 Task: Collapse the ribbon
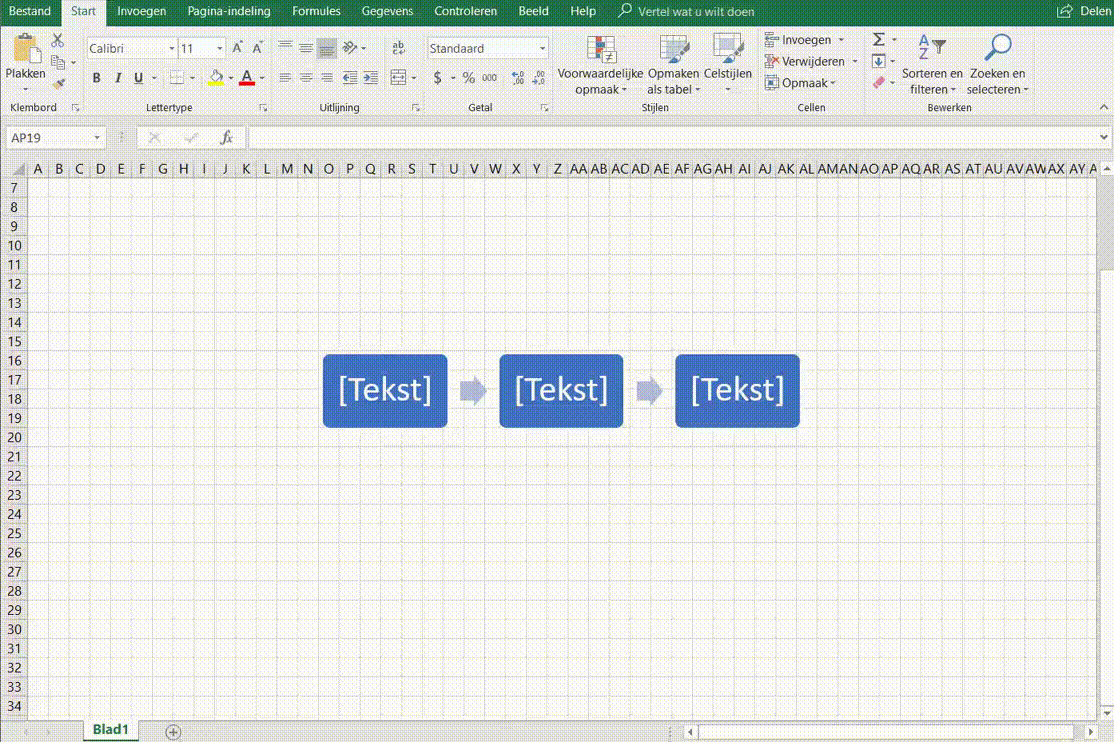click(x=1103, y=107)
